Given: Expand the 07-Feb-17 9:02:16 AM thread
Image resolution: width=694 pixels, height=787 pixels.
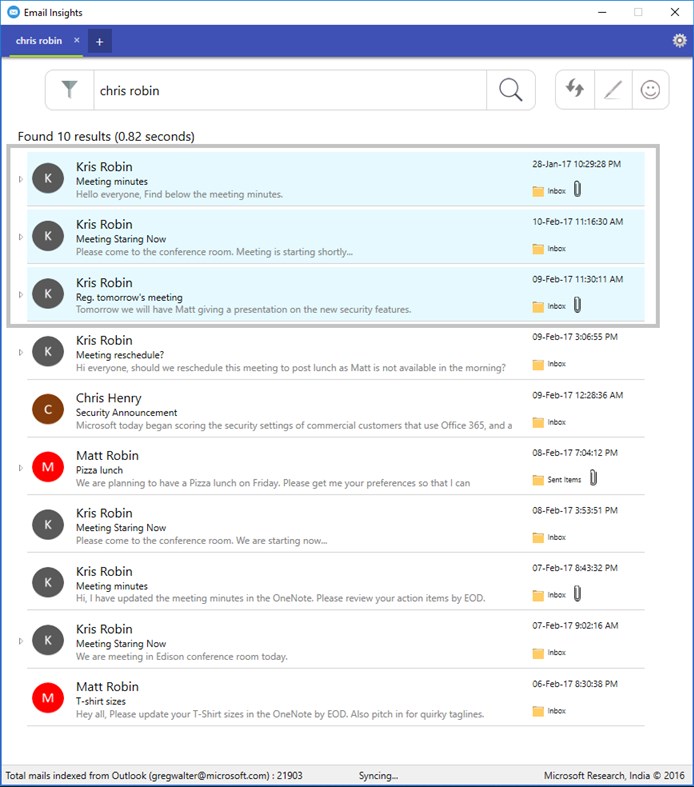Looking at the screenshot, I should coord(21,640).
